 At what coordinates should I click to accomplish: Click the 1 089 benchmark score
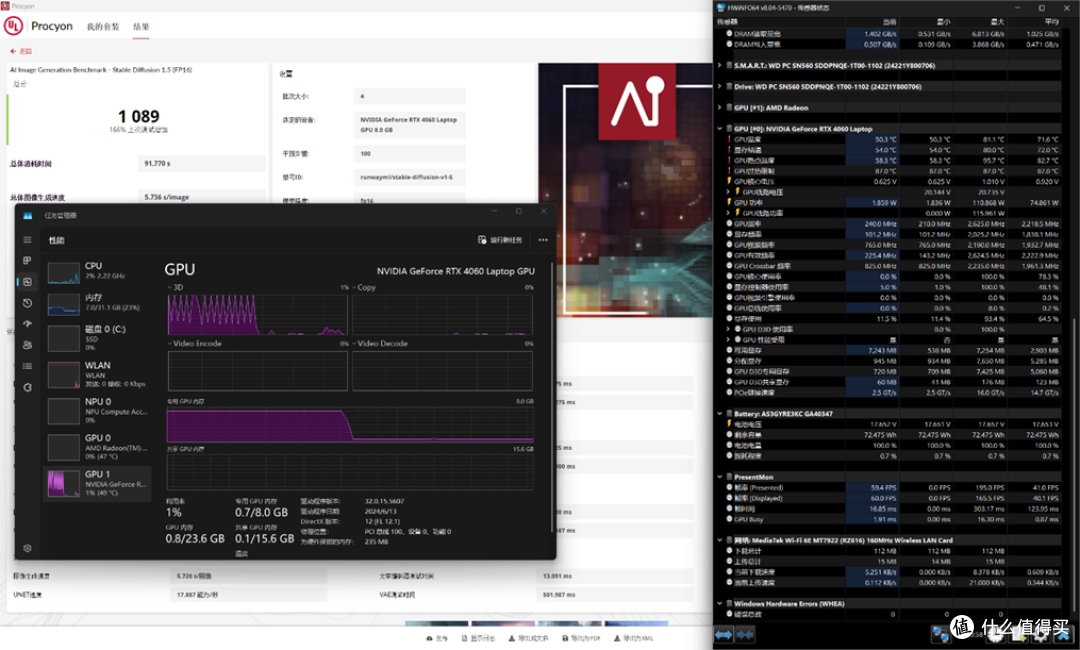(138, 116)
